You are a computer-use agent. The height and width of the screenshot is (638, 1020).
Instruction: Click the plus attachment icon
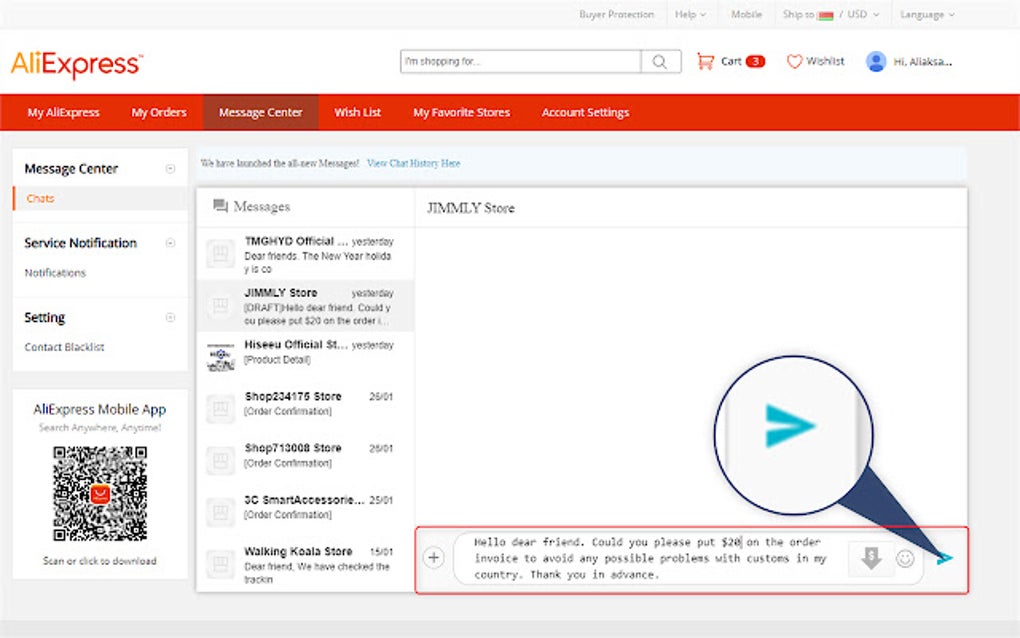point(434,557)
